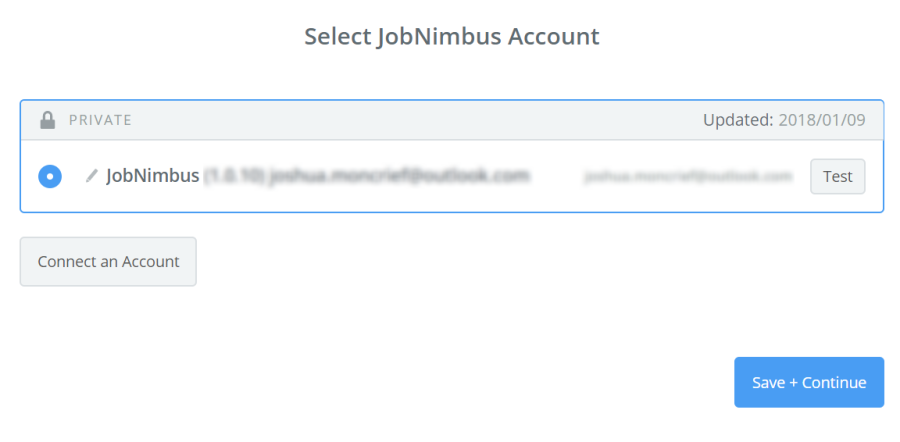Click the padlock icon beside PRIVATE

pos(48,120)
